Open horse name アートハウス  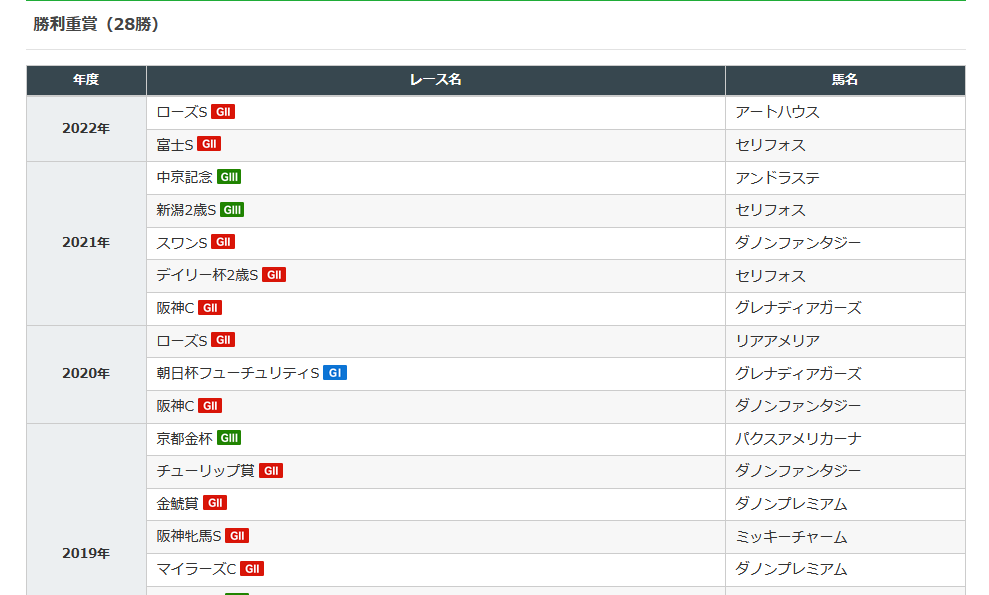[777, 112]
